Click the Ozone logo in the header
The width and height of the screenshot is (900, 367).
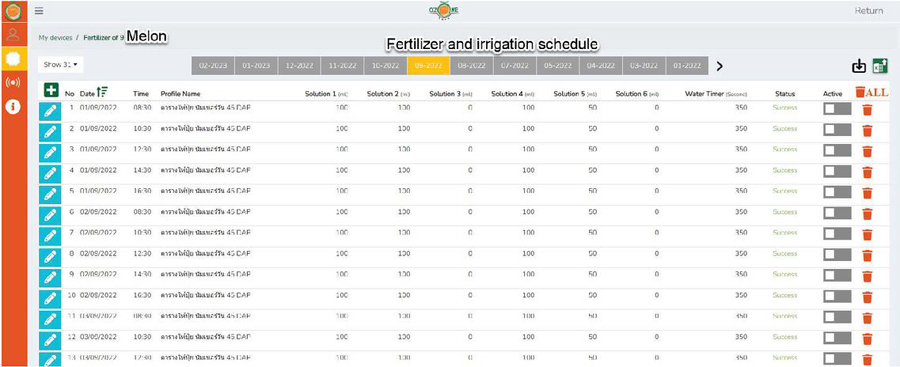(443, 11)
